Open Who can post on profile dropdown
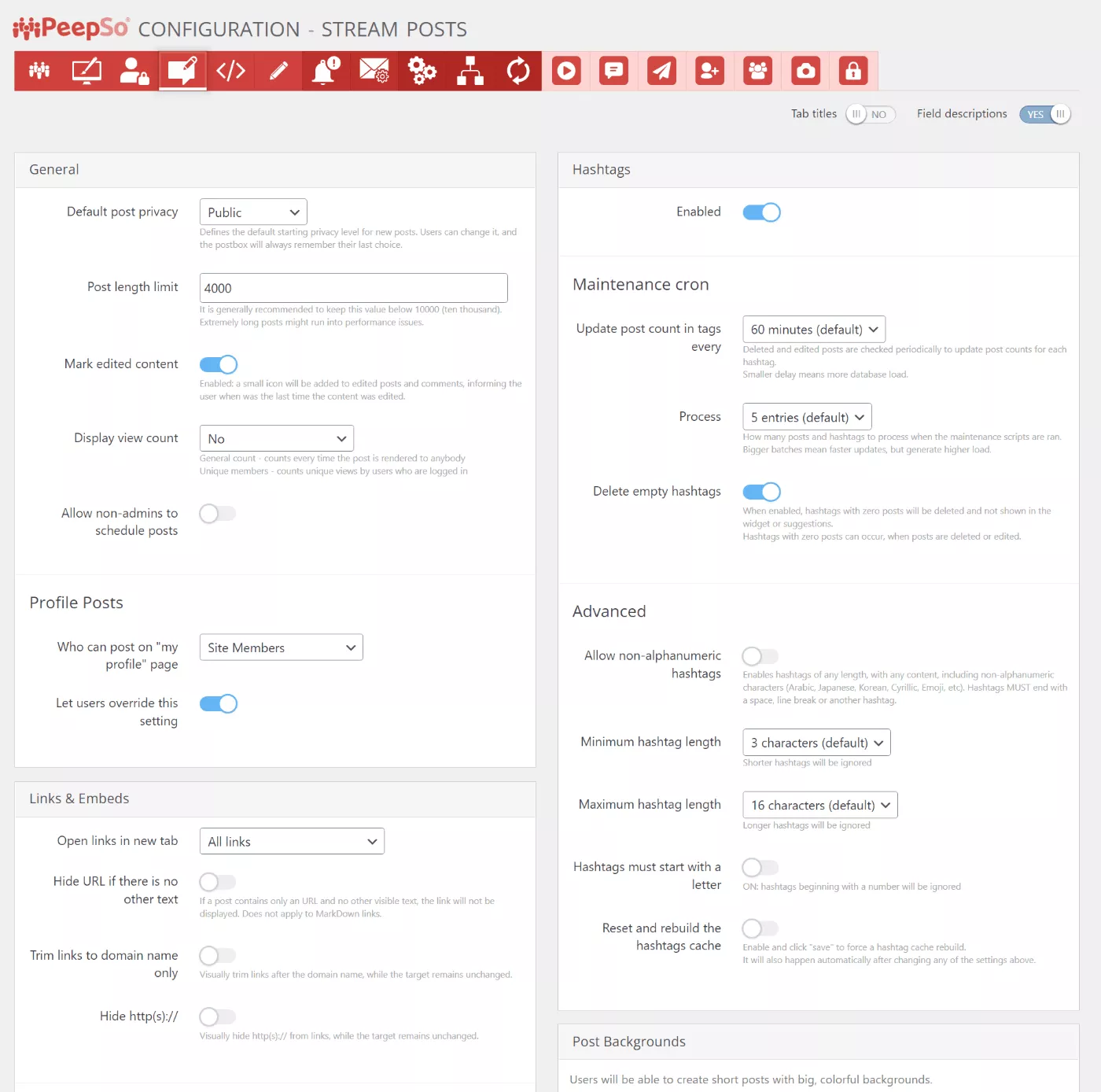The width and height of the screenshot is (1101, 1092). pyautogui.click(x=282, y=647)
